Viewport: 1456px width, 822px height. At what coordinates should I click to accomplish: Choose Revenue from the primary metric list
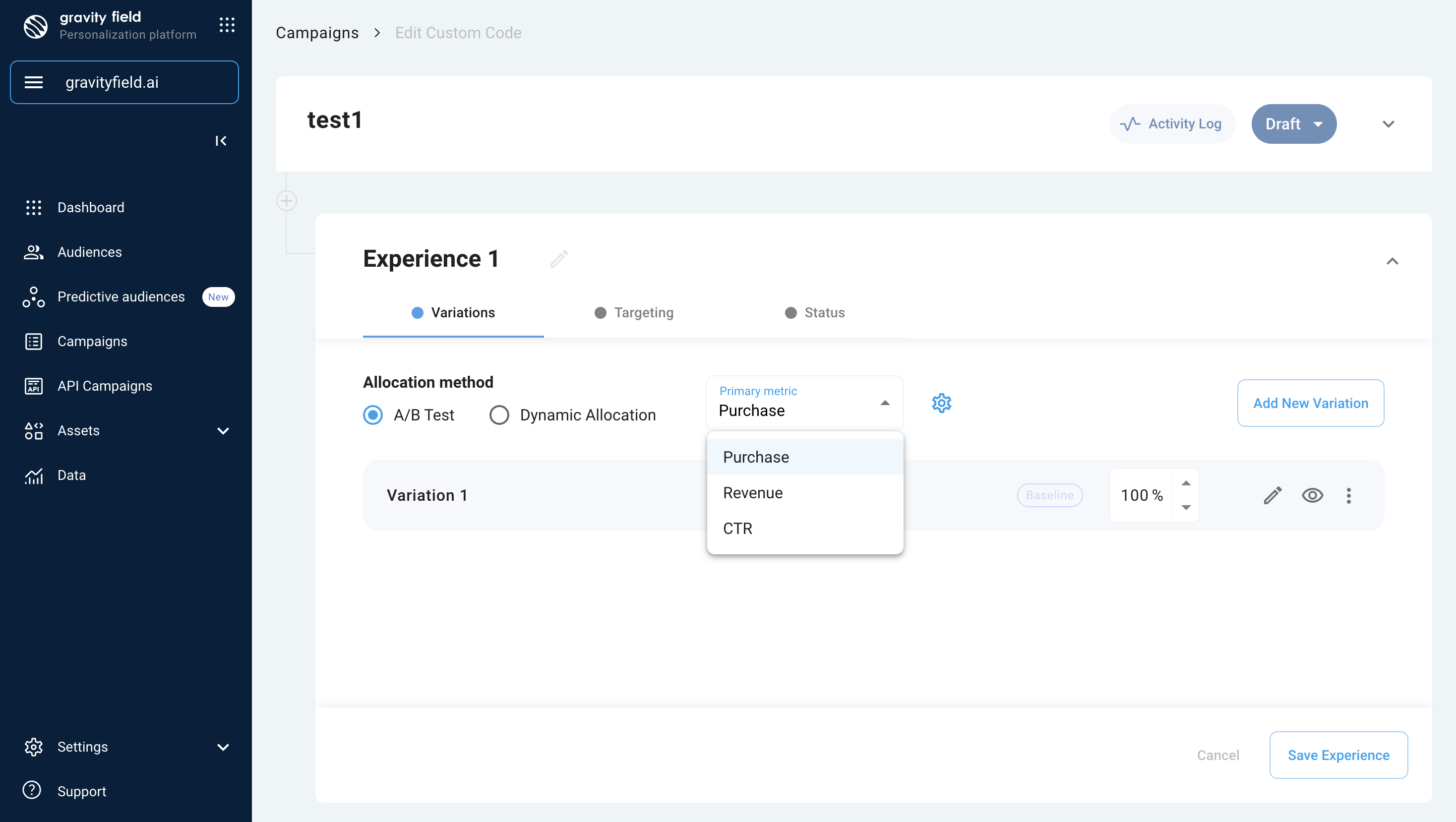pos(752,493)
